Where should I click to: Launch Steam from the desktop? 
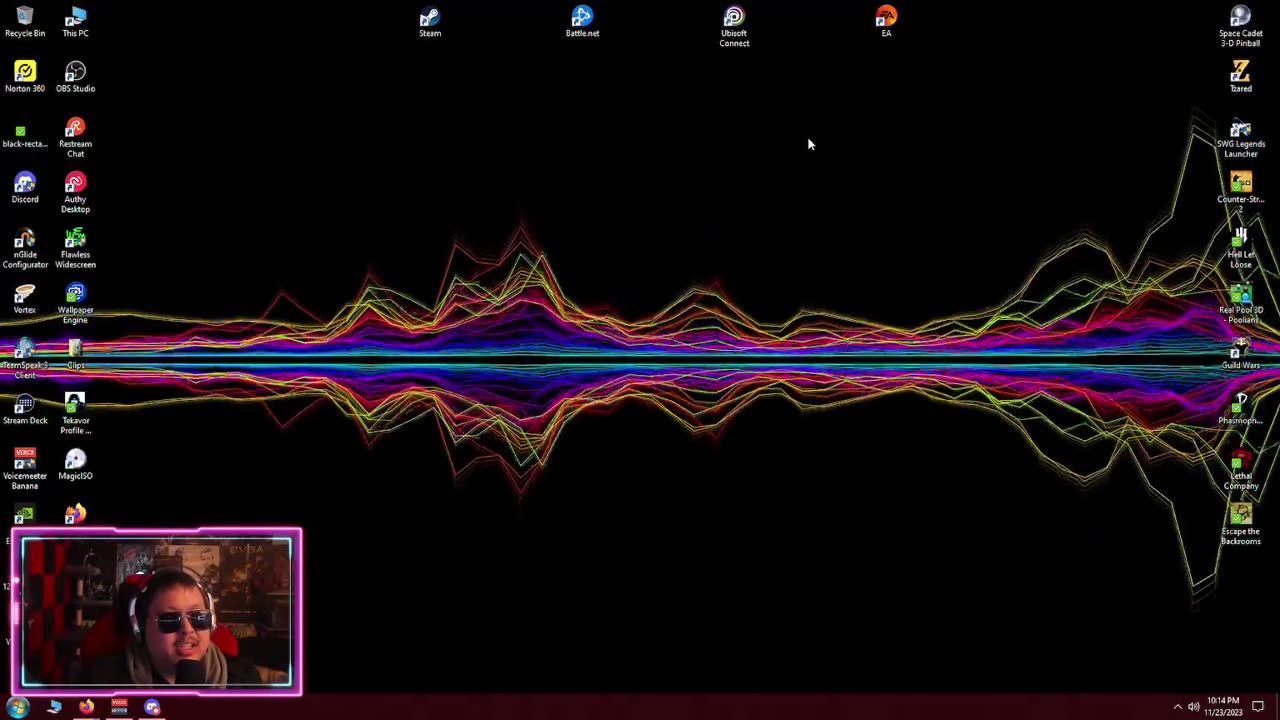point(430,22)
